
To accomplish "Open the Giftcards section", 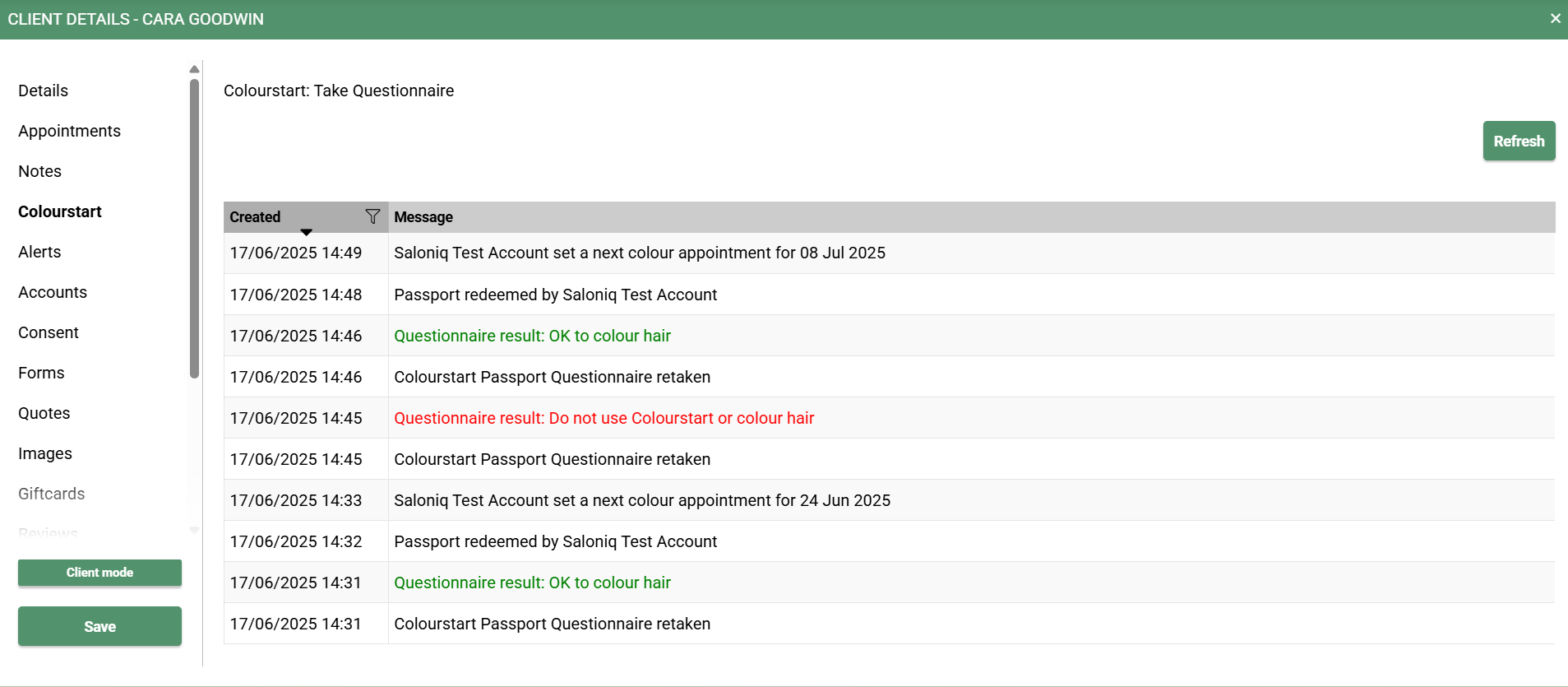I will 52,494.
